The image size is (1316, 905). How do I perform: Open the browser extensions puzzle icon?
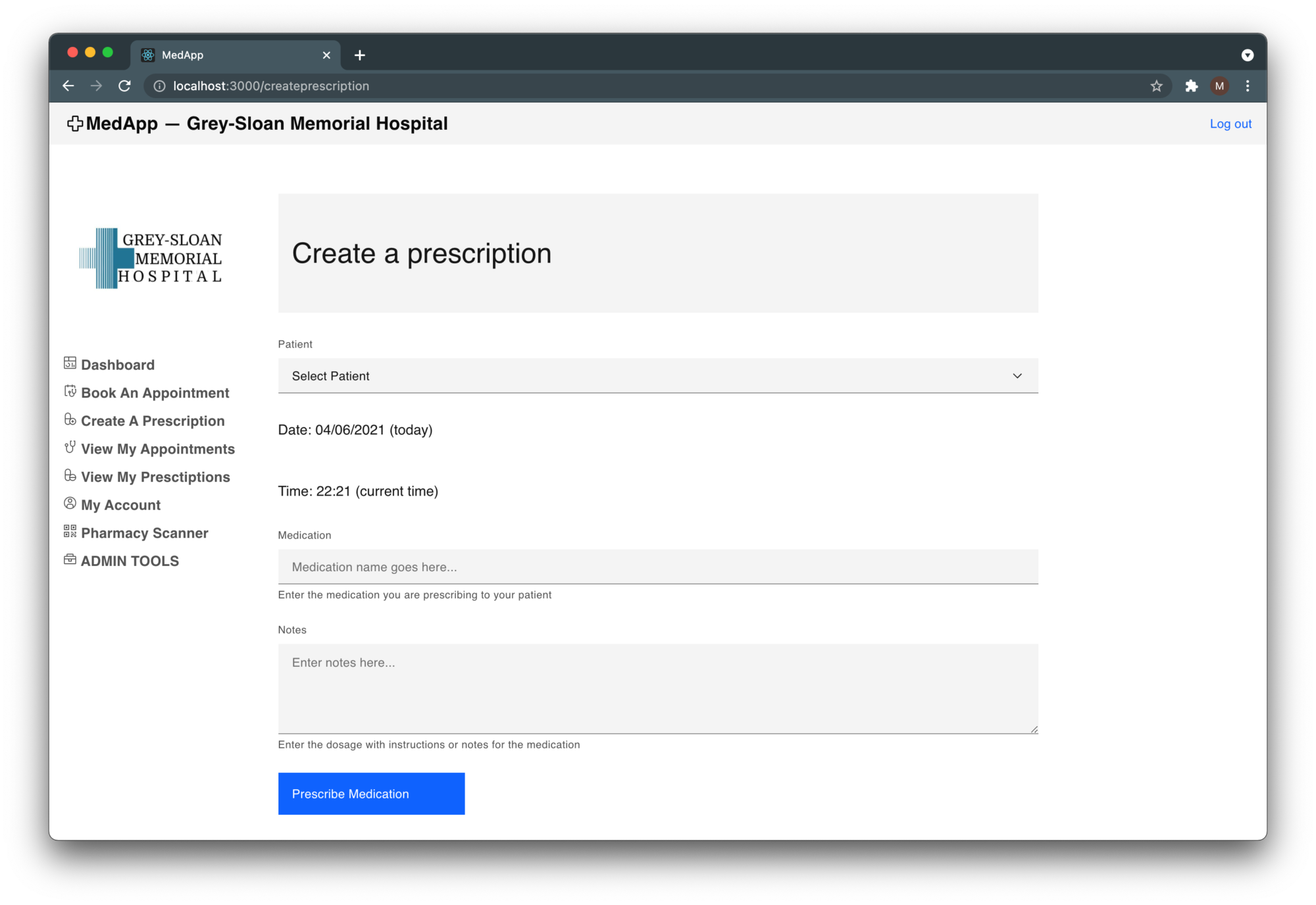1191,86
